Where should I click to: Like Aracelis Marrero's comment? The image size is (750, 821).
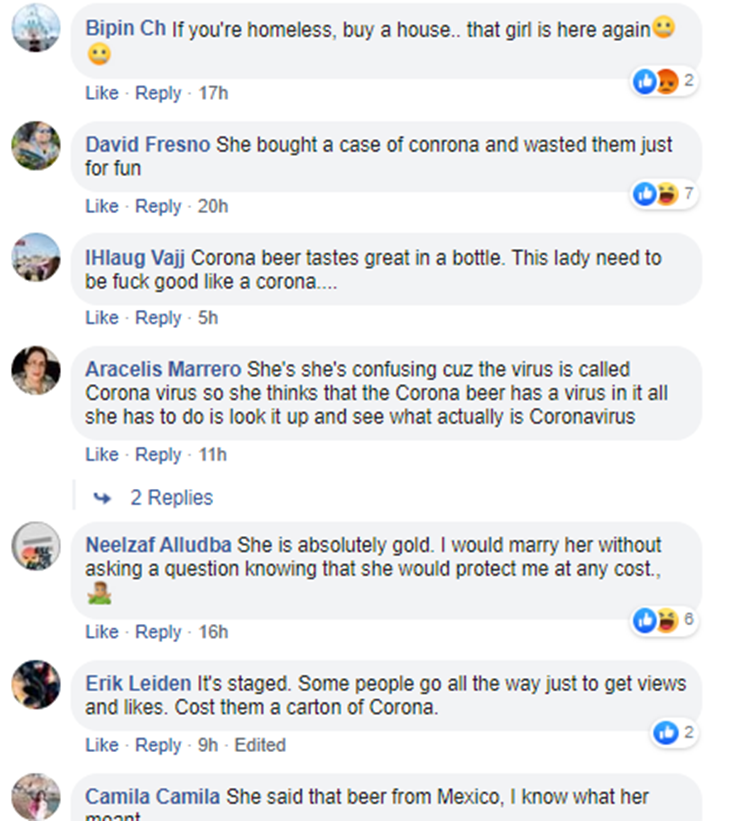coord(102,454)
